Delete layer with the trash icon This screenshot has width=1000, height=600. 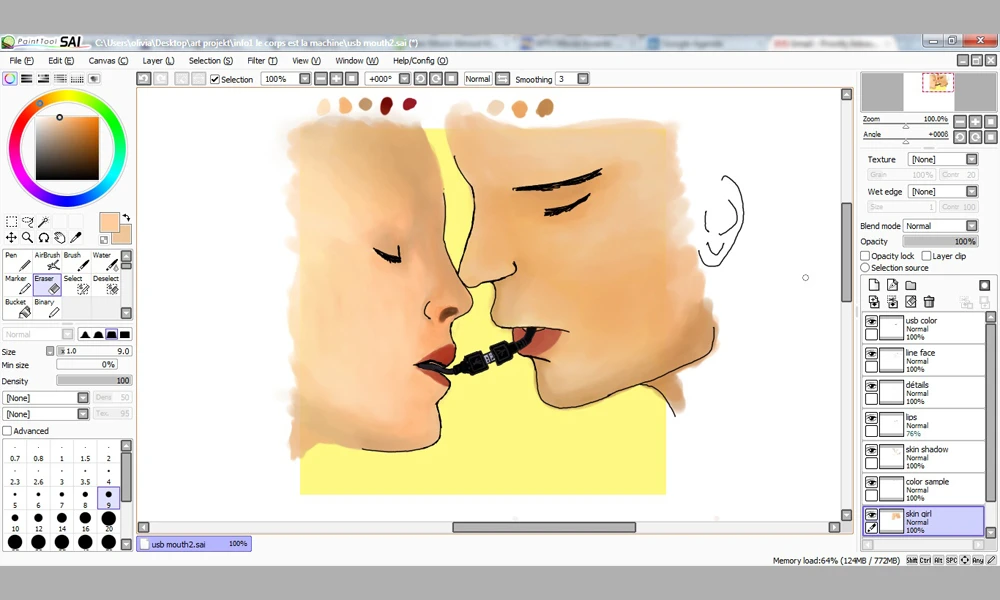point(929,301)
